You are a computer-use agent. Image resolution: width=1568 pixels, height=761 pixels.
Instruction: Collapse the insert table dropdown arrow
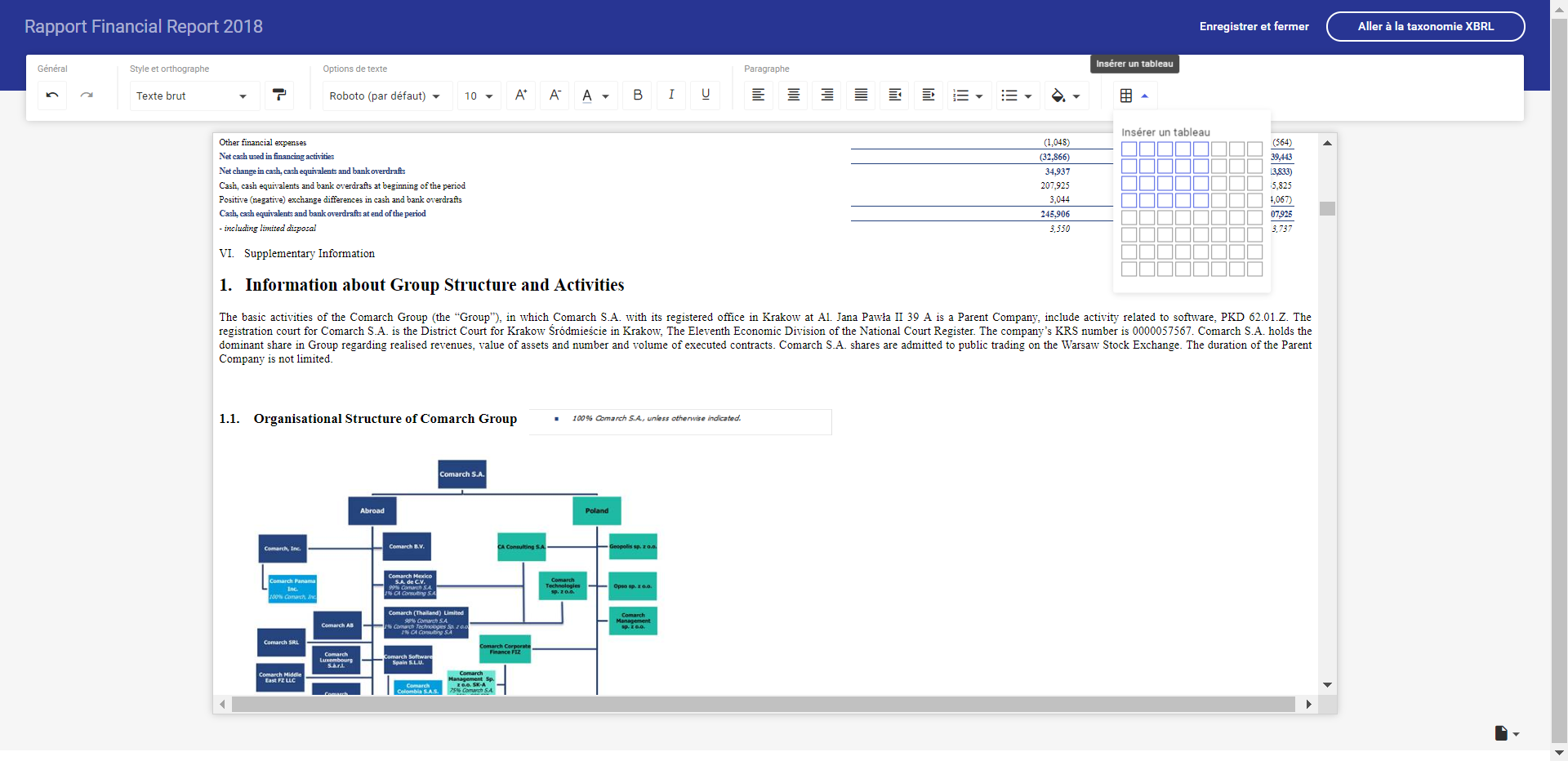click(x=1145, y=96)
